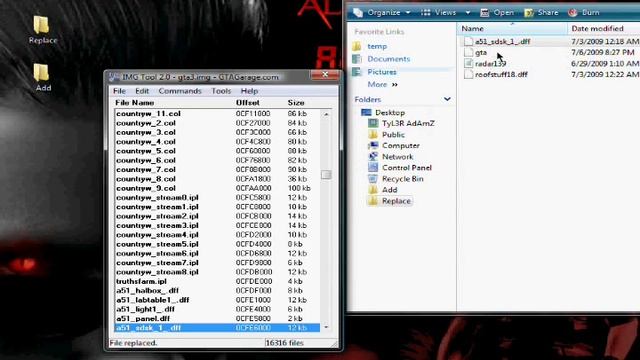Click the Share icon in Explorer toolbar
Image resolution: width=640 pixels, height=360 pixels.
529,13
